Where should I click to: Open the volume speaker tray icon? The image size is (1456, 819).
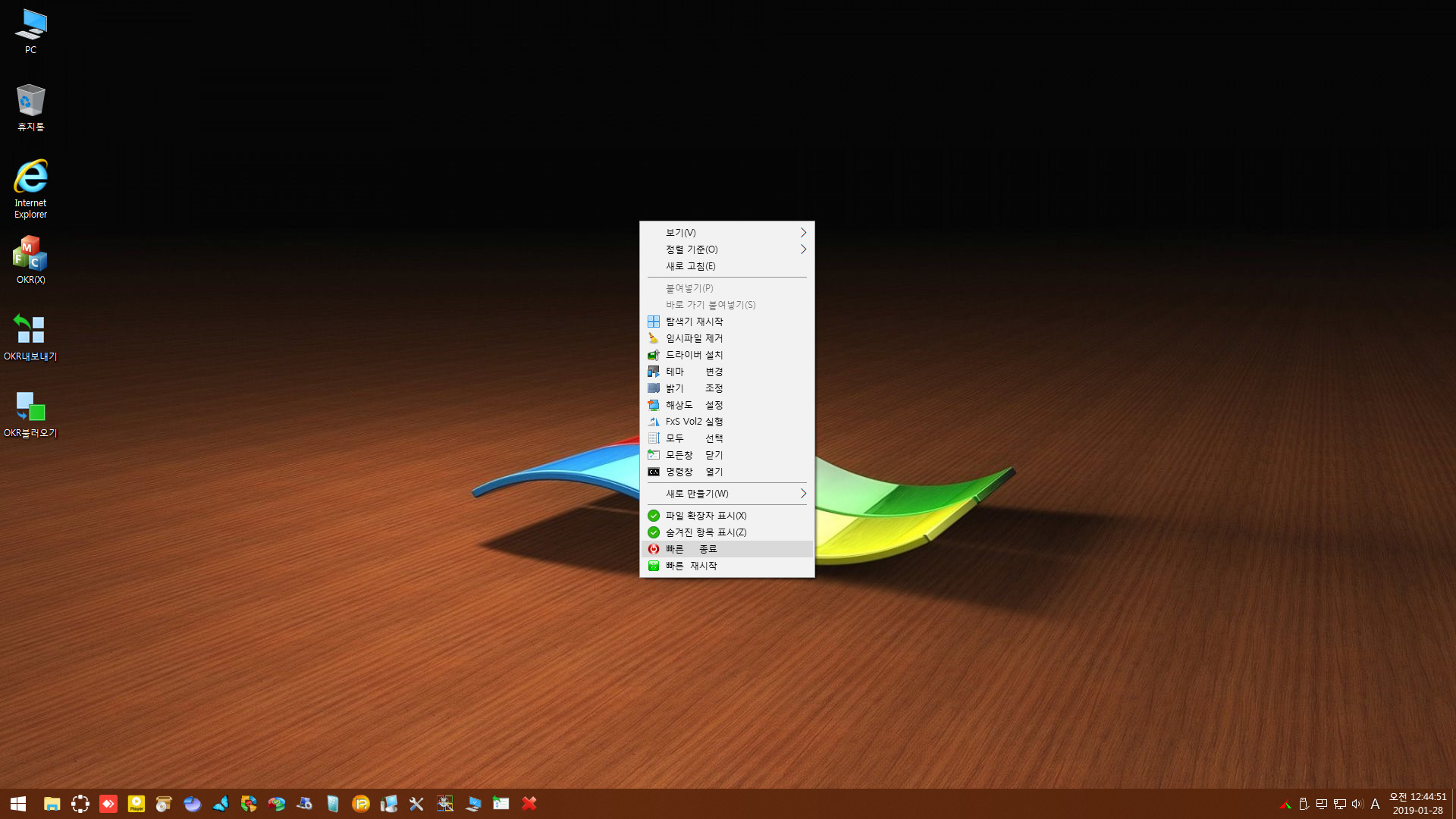click(1357, 805)
